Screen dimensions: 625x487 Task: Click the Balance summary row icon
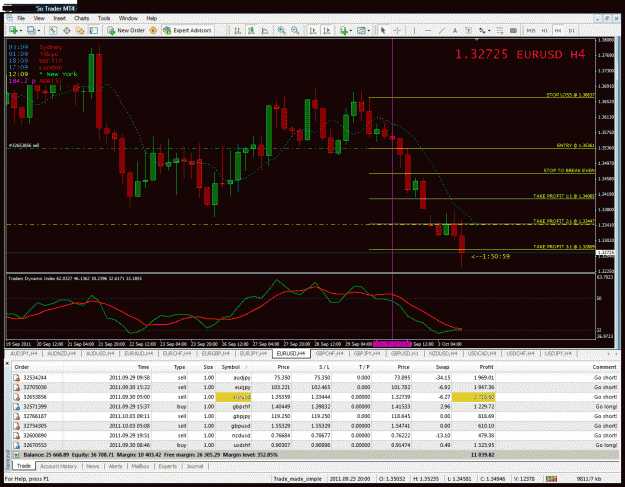[16, 455]
